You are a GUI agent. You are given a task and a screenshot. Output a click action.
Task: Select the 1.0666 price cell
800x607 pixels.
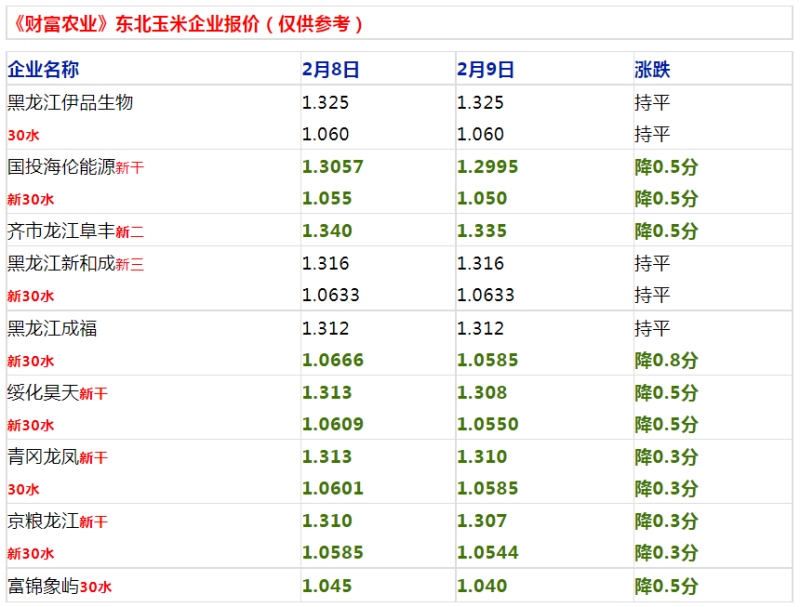[x=333, y=360]
